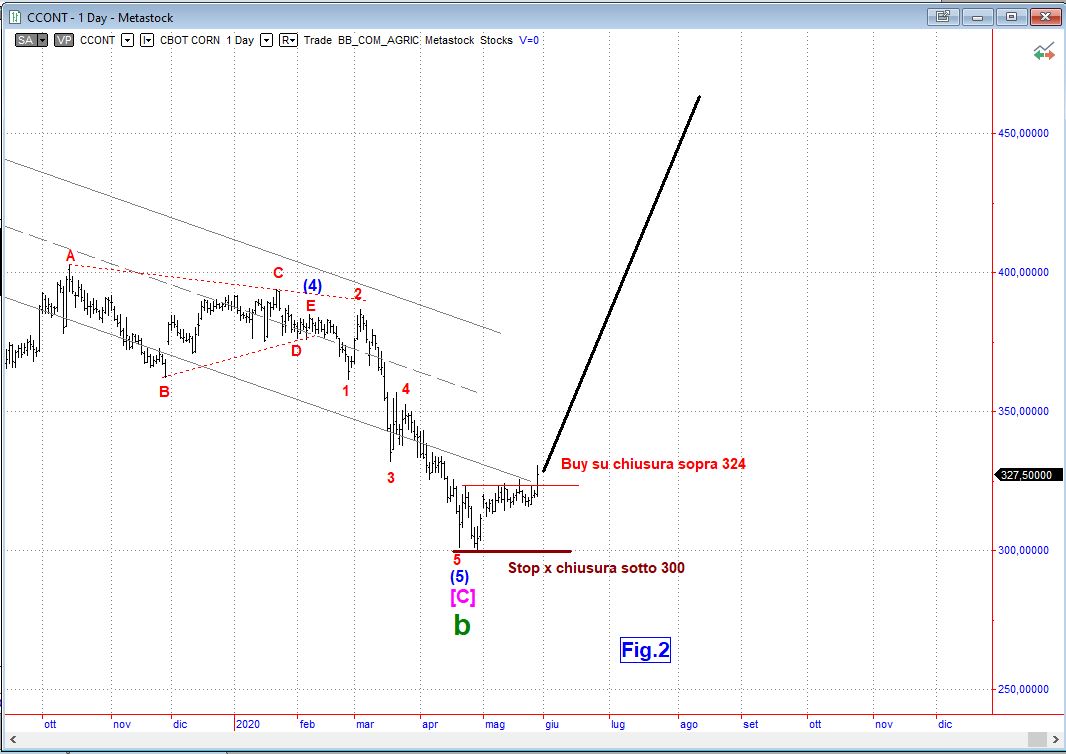Click the SA button in chart toolbar

25,40
